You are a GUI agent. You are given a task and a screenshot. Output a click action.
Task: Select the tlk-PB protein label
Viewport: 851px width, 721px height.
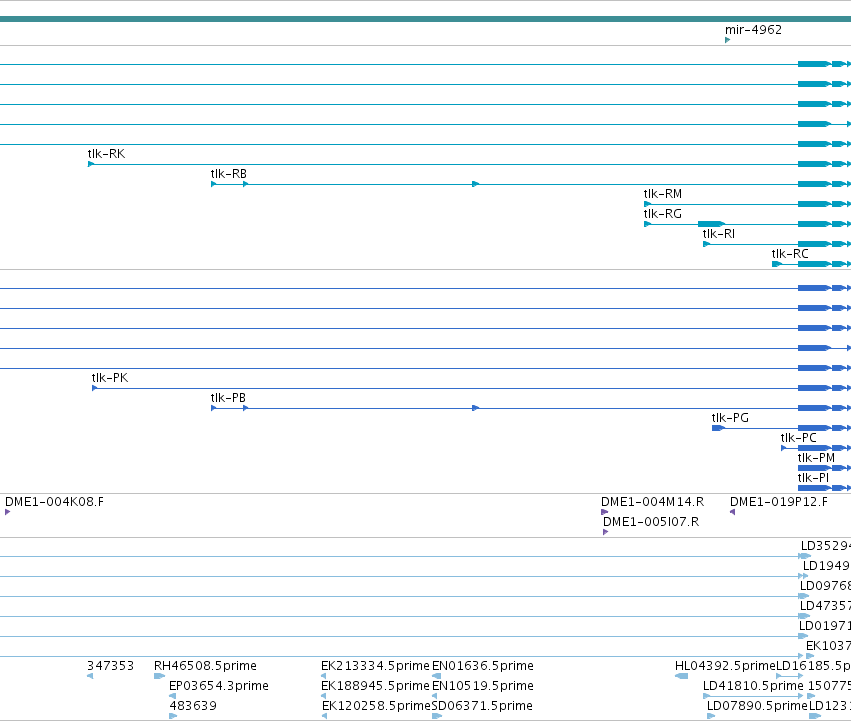click(228, 398)
